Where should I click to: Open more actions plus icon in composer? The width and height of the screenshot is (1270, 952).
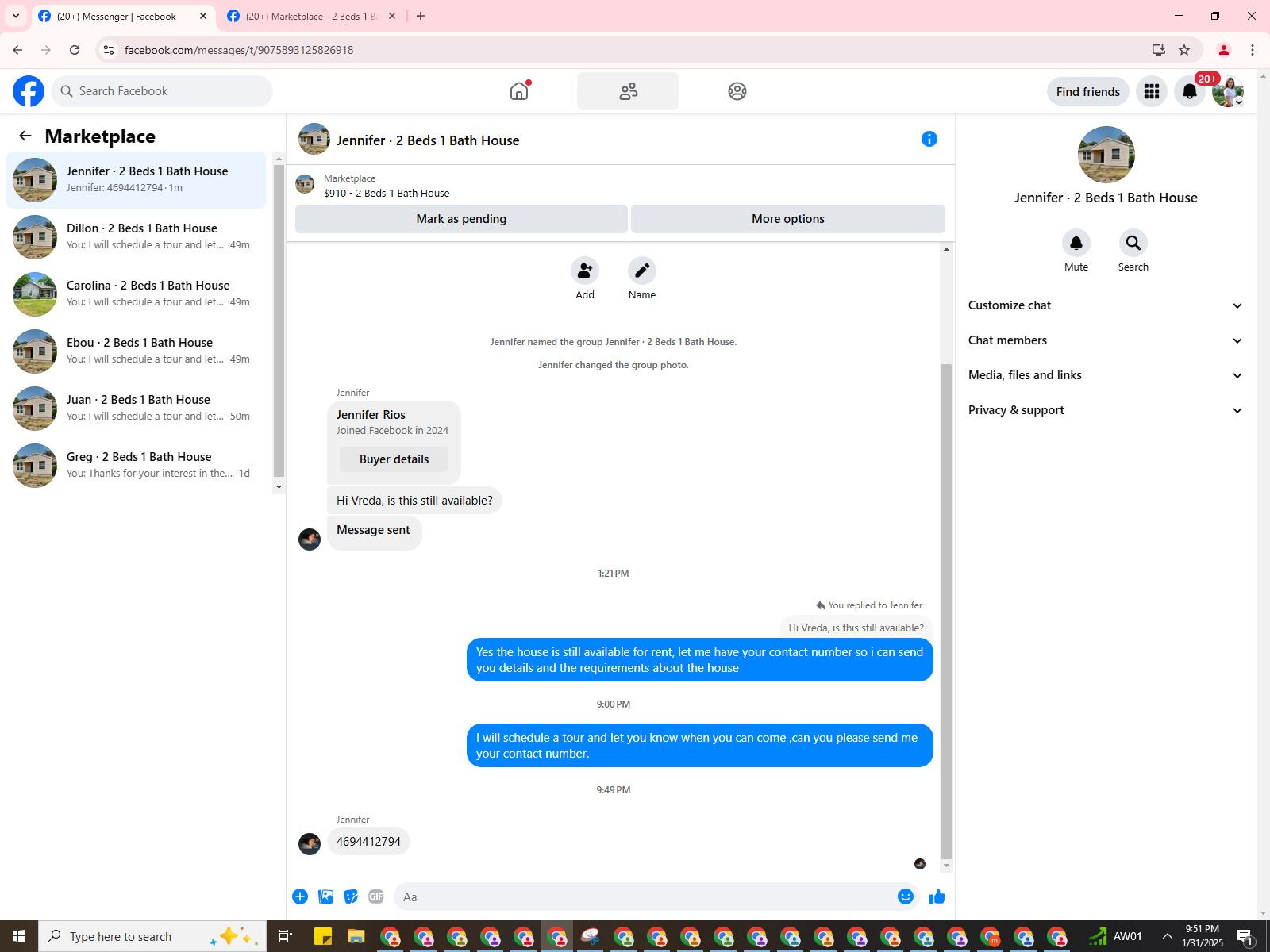[x=300, y=896]
